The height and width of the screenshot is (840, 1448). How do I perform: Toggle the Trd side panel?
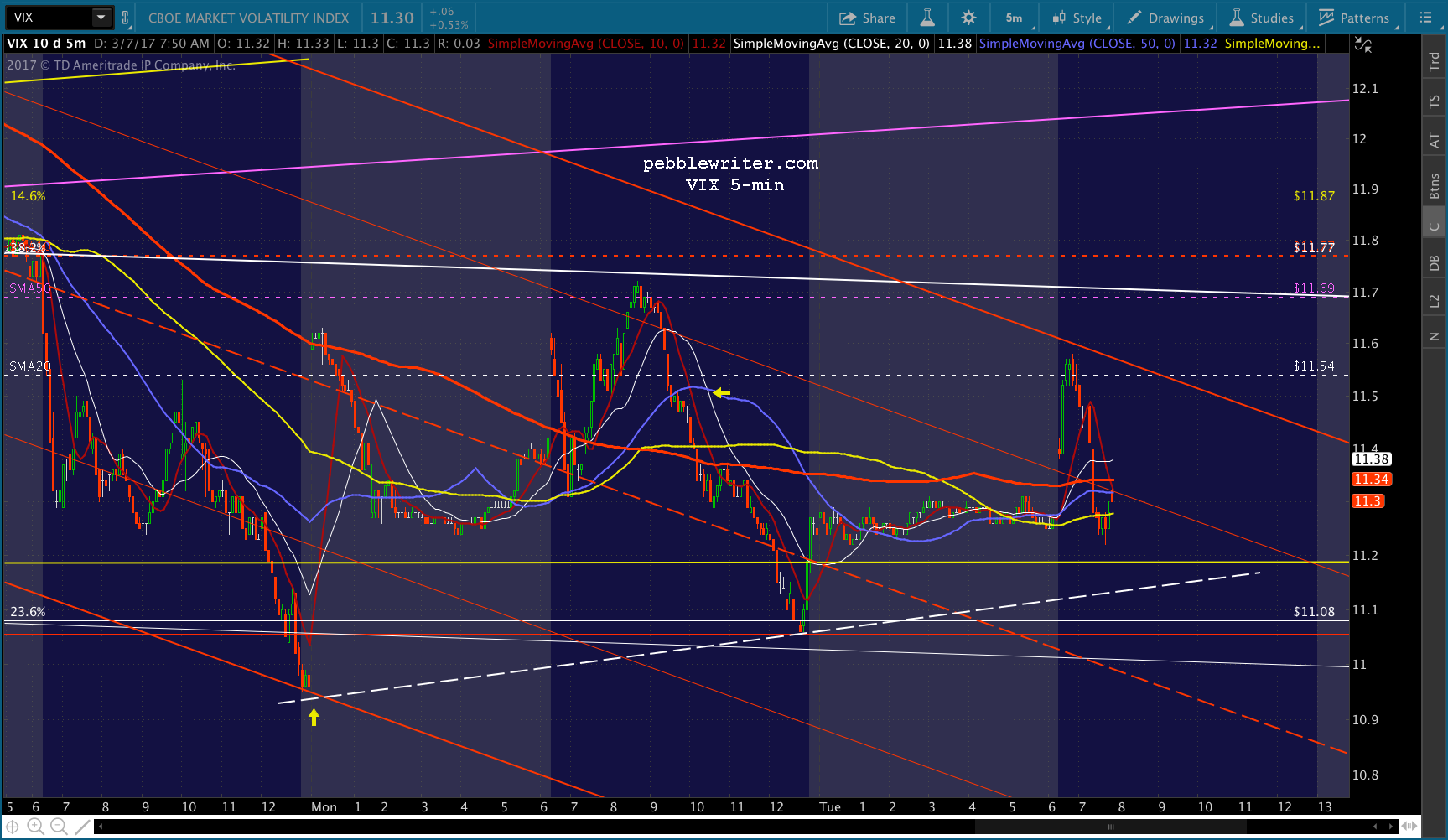[1434, 60]
